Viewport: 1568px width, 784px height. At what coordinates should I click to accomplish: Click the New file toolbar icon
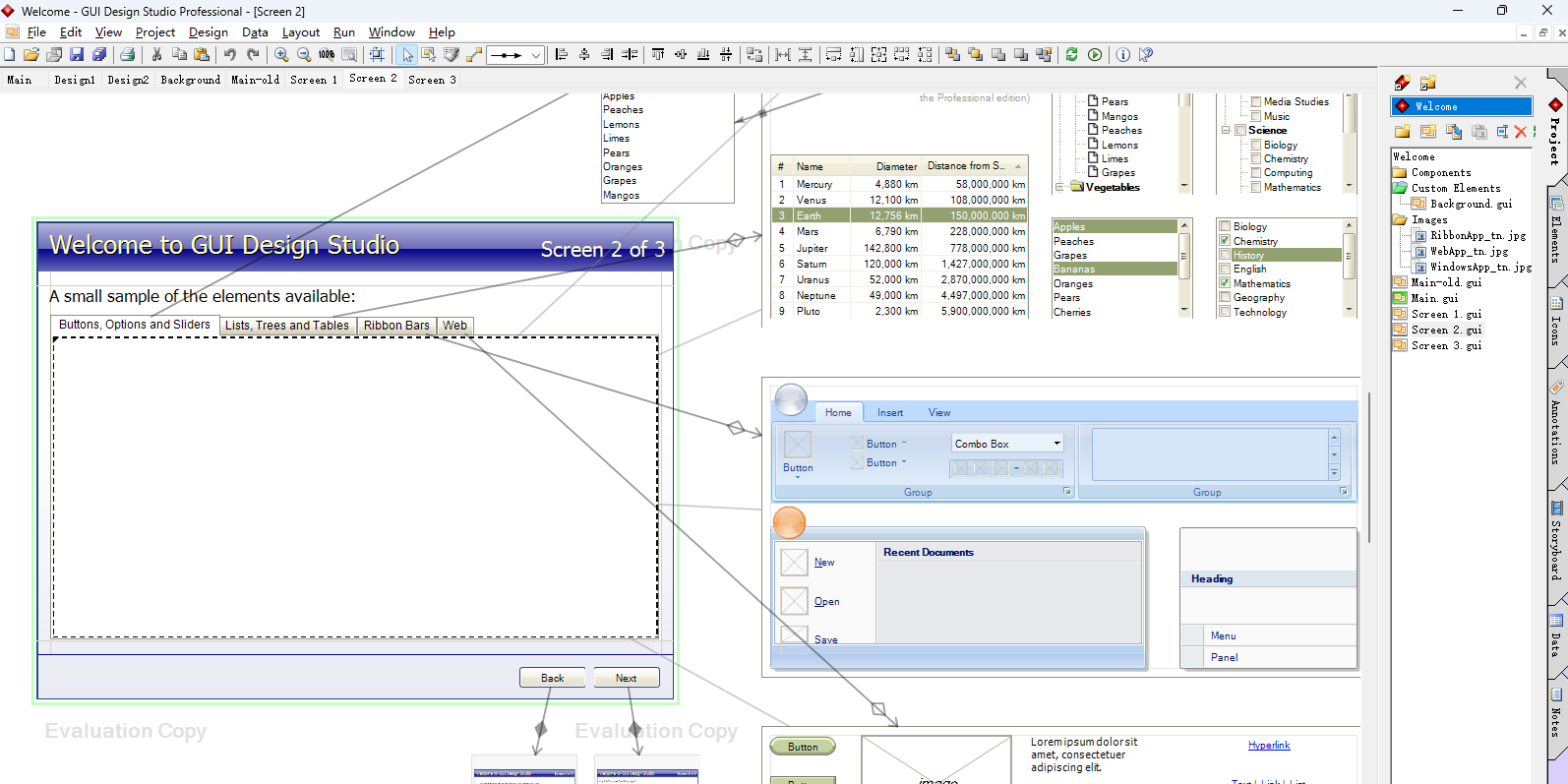10,55
